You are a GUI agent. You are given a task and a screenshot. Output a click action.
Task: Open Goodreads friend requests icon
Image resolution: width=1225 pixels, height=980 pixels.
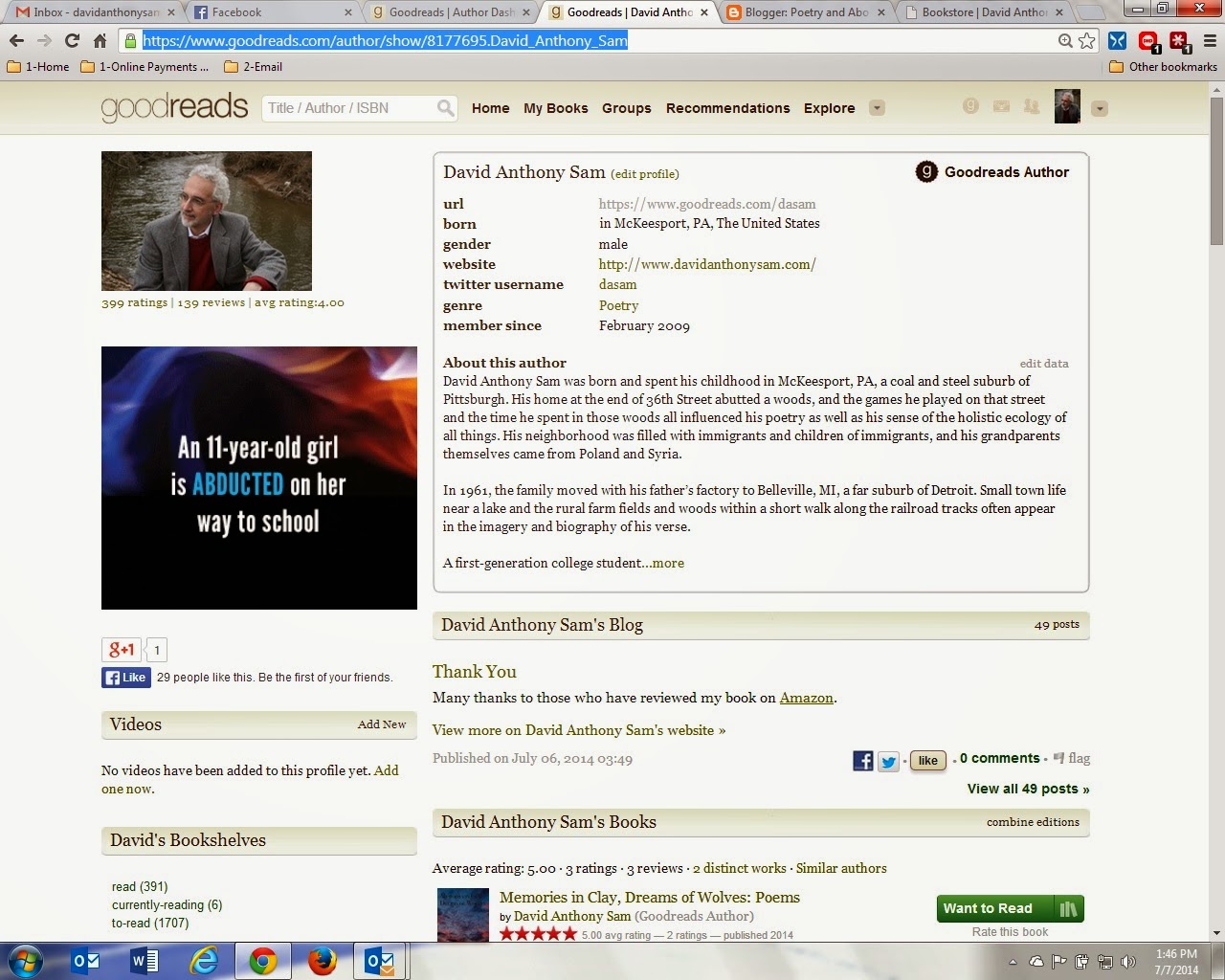point(1031,106)
